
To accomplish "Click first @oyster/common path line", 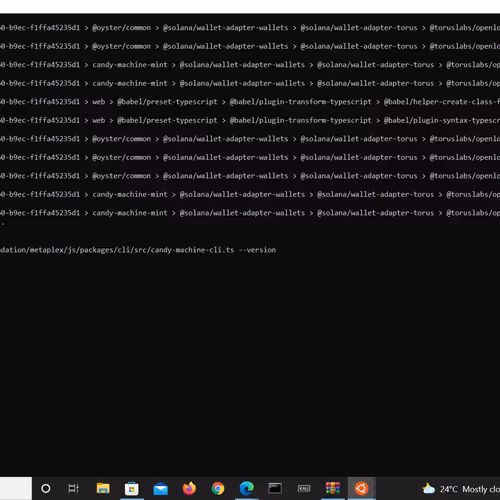I will [250, 28].
